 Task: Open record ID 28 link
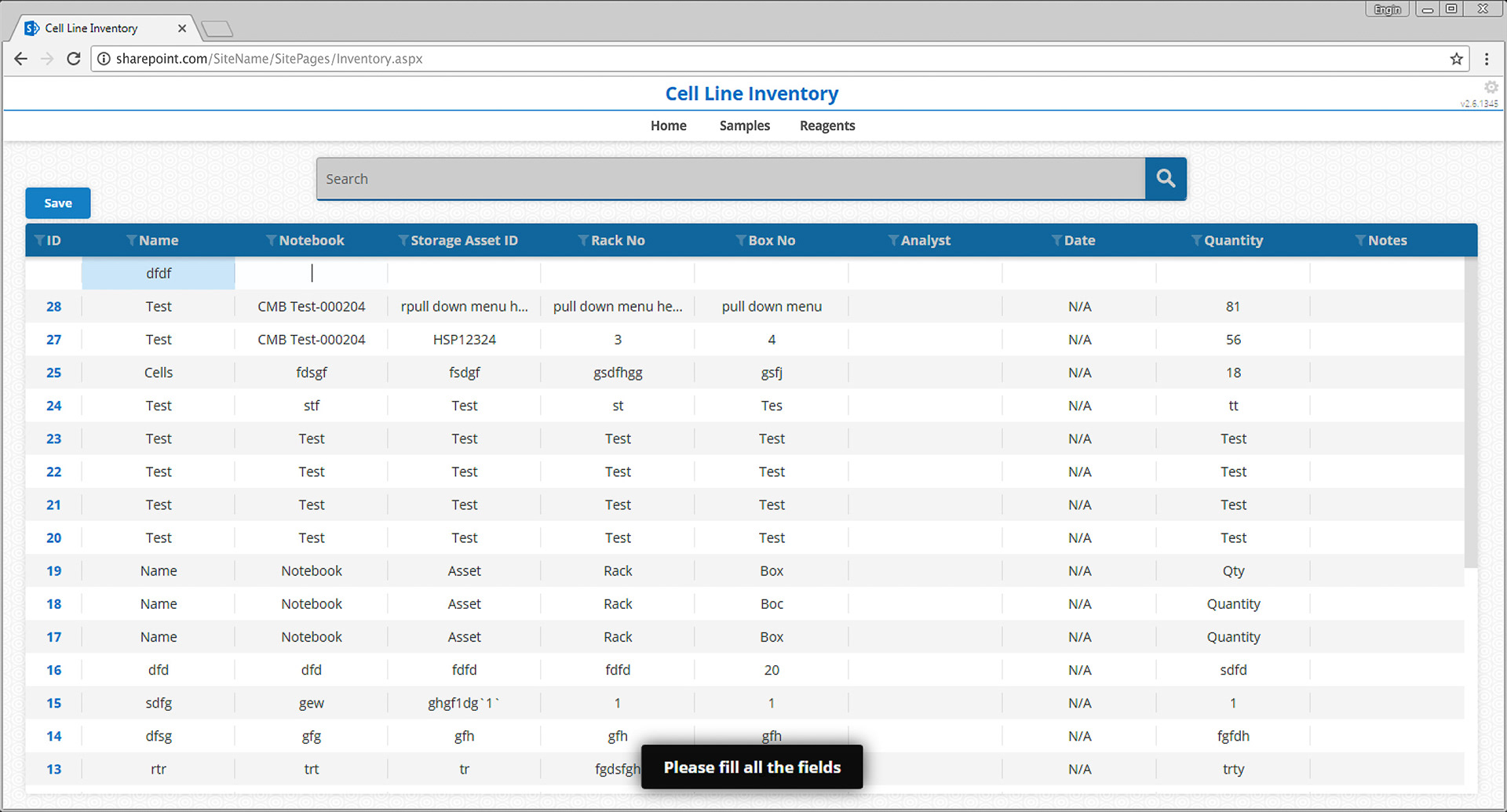[x=53, y=307]
